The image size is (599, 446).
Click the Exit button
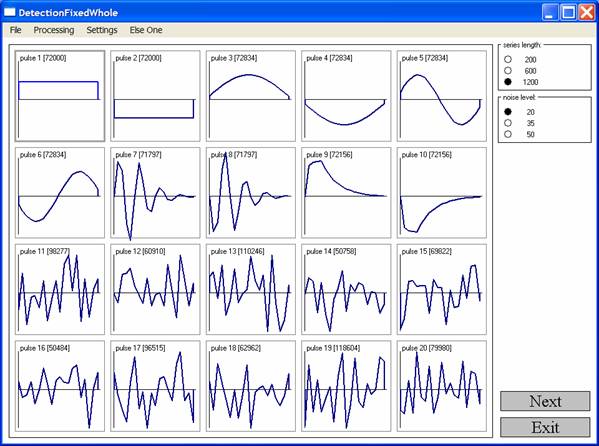pyautogui.click(x=545, y=427)
